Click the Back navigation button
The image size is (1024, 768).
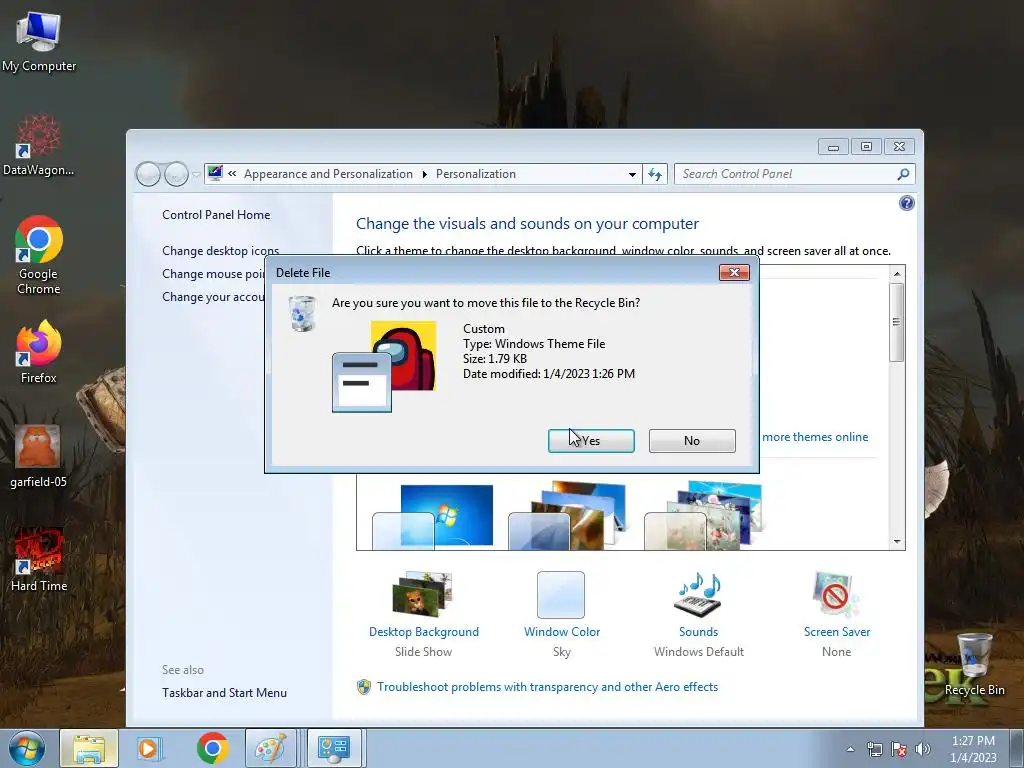[148, 174]
